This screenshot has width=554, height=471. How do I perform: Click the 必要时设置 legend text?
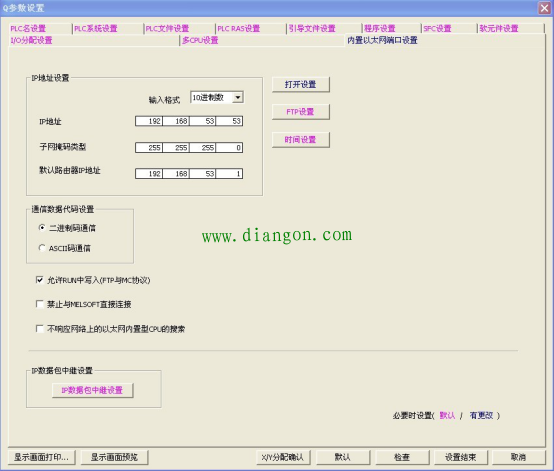(412, 416)
